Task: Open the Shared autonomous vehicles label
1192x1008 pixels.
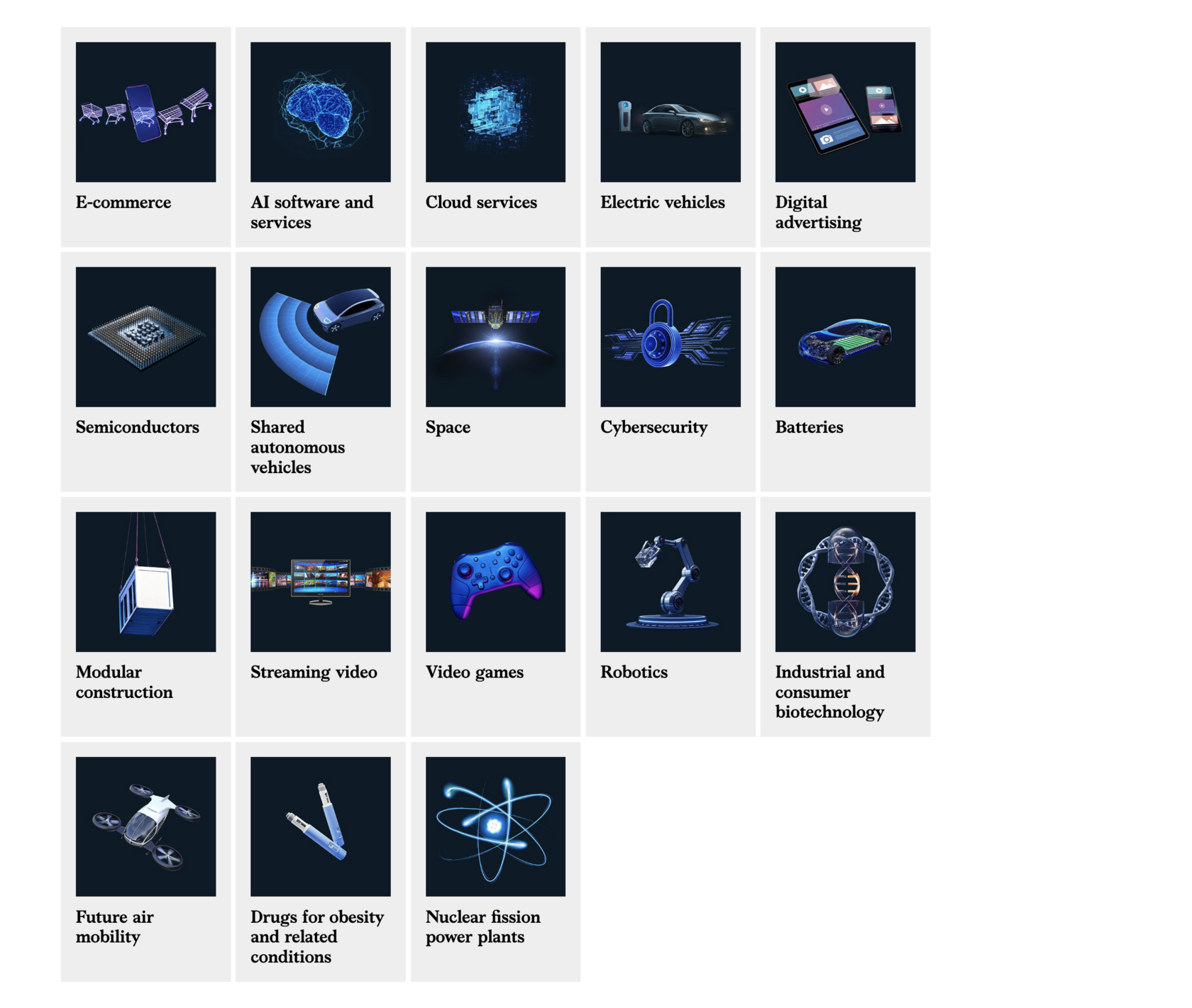Action: point(298,448)
